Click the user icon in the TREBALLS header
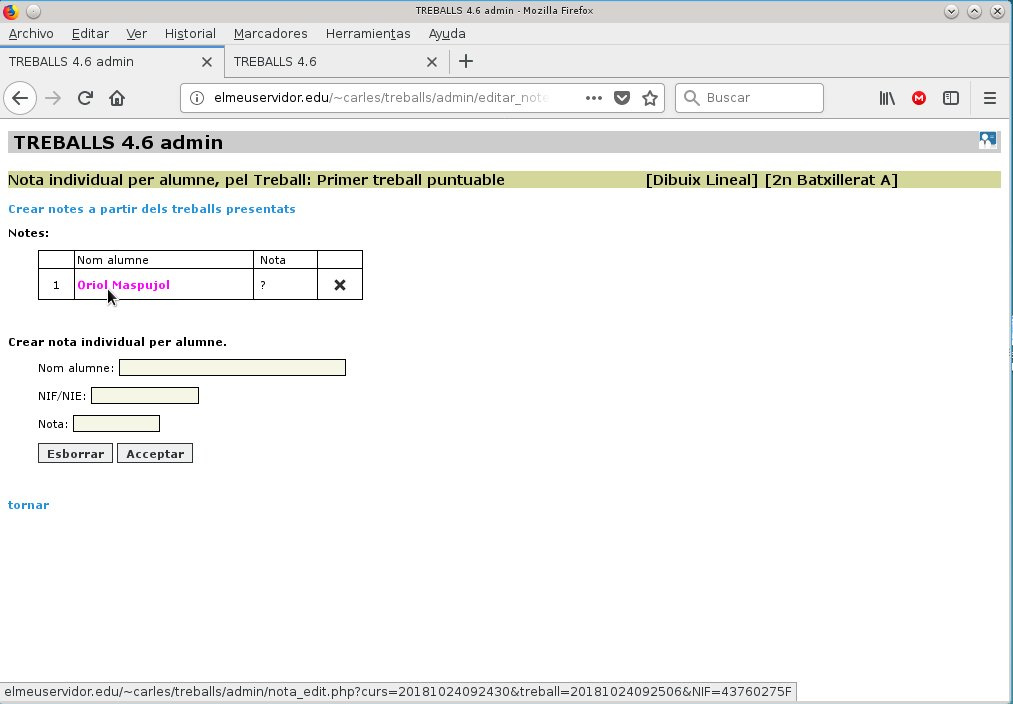 click(987, 141)
